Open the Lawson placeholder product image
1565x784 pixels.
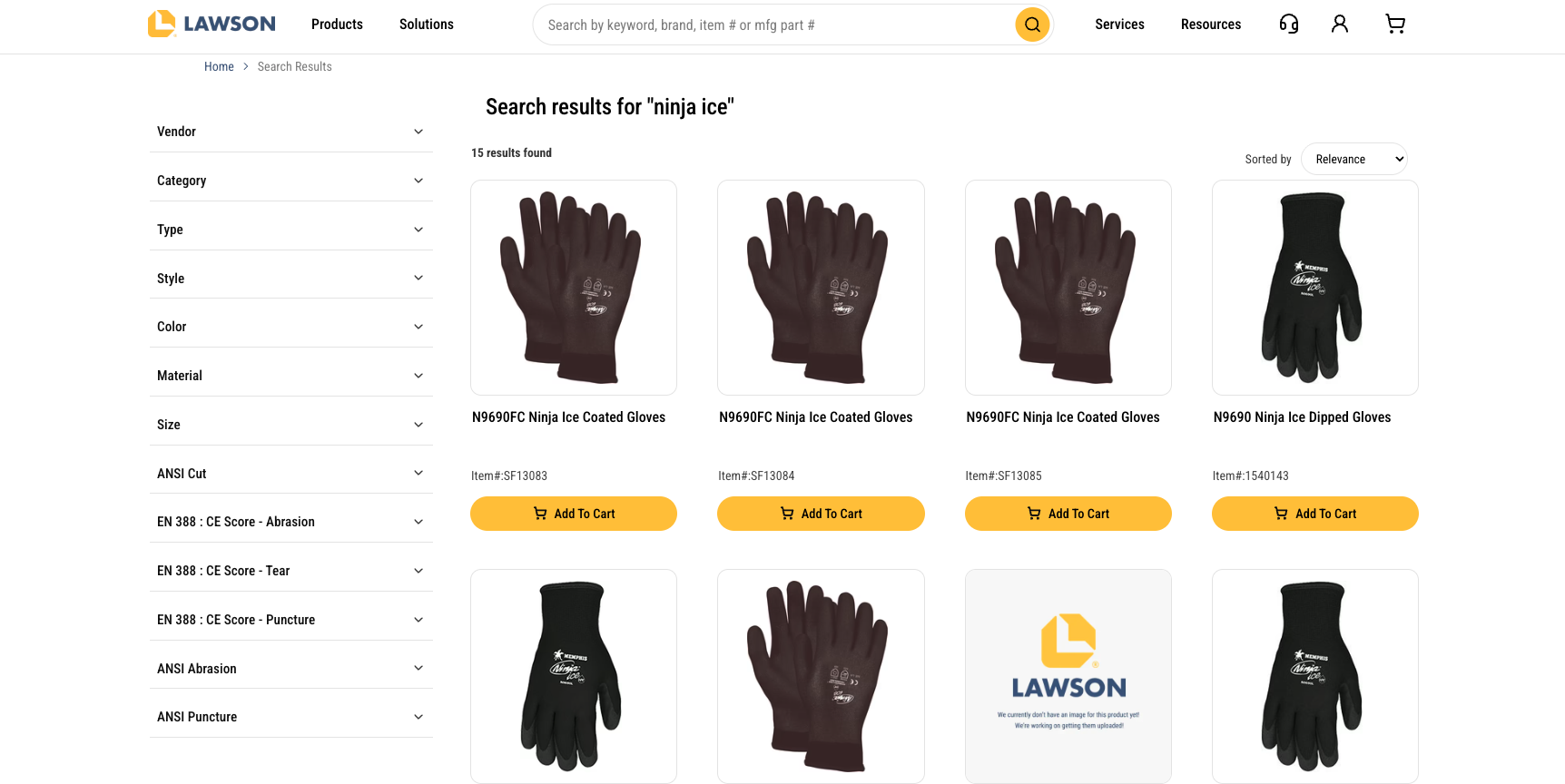[x=1068, y=676]
